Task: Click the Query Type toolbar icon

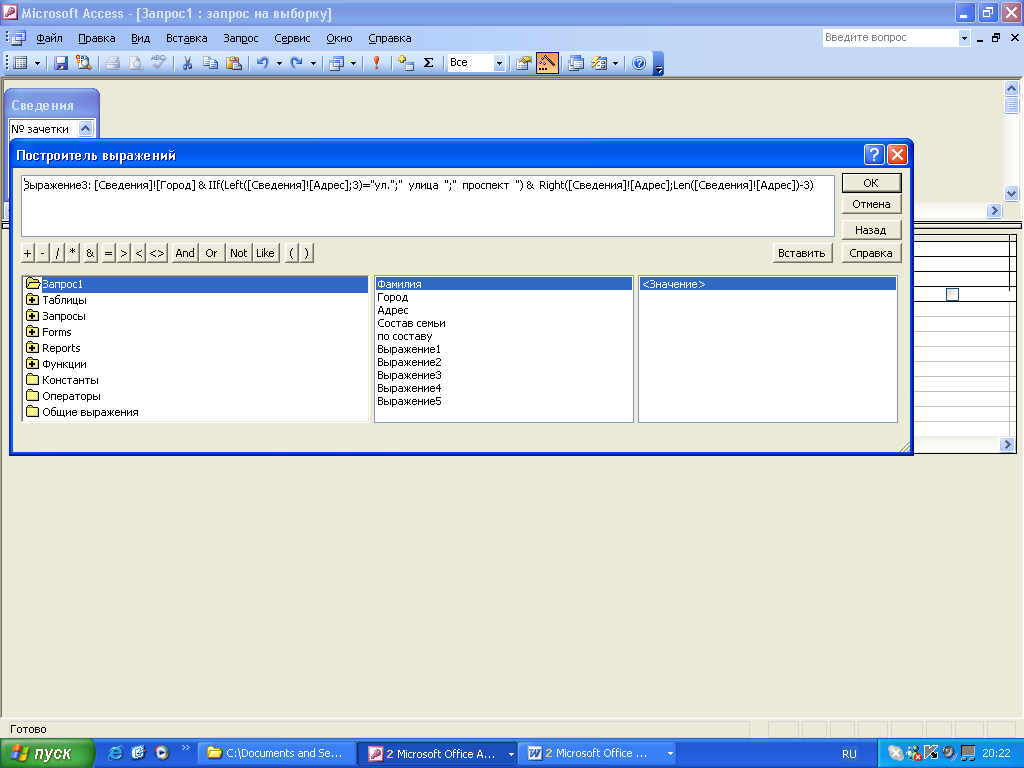Action: coord(337,63)
